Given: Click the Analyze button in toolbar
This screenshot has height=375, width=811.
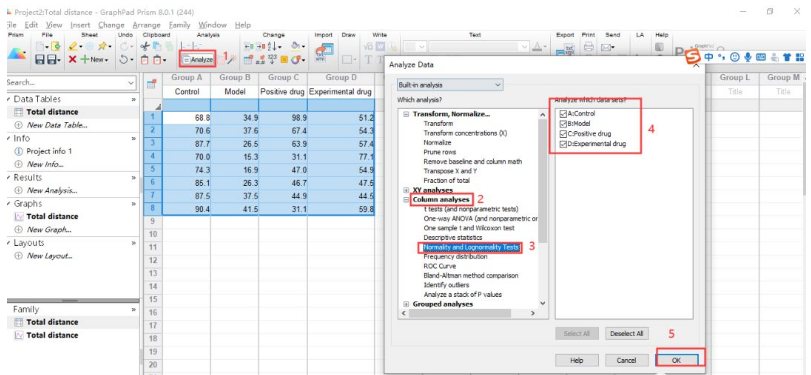Looking at the screenshot, I should [197, 60].
